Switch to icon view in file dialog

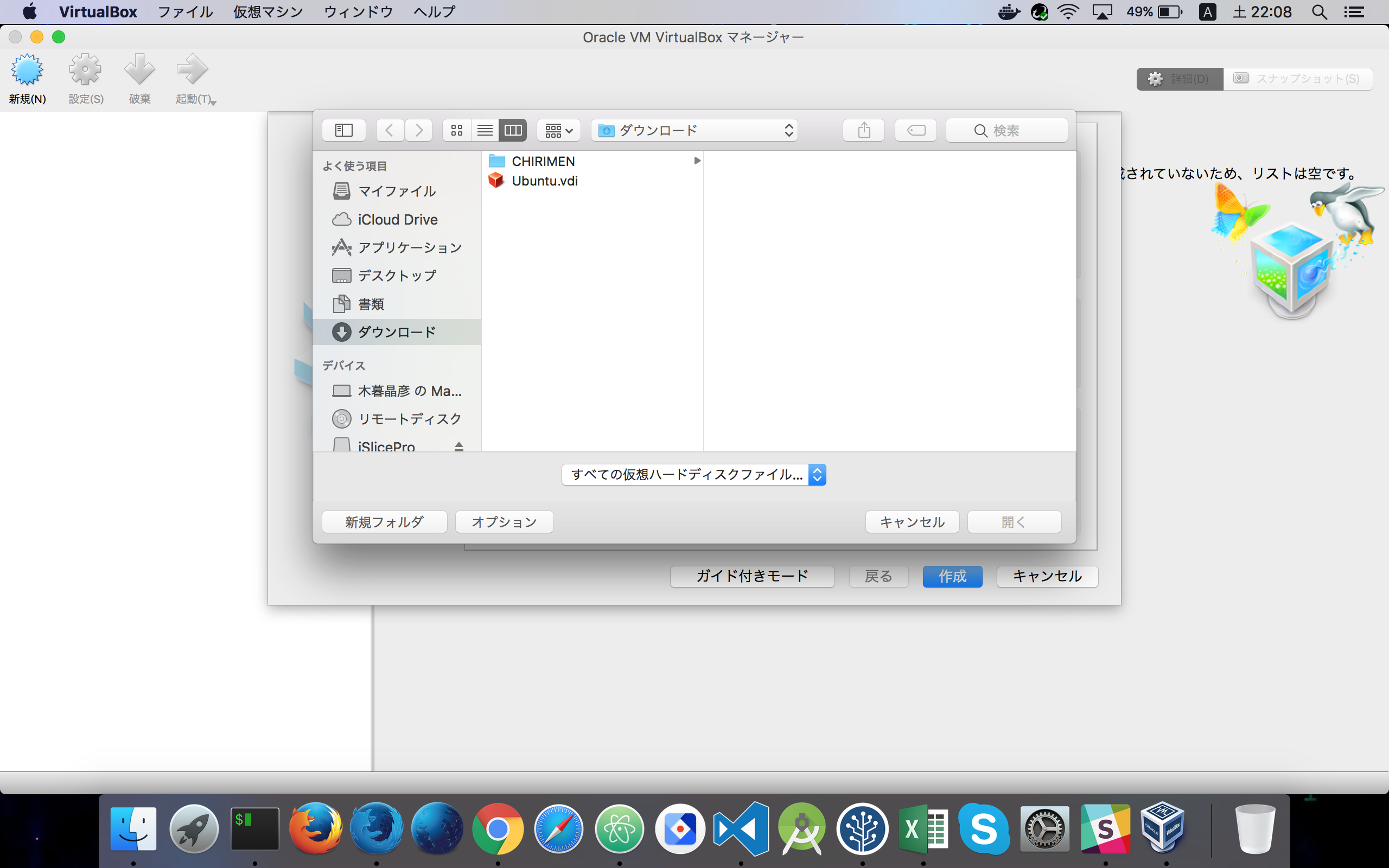[x=457, y=130]
